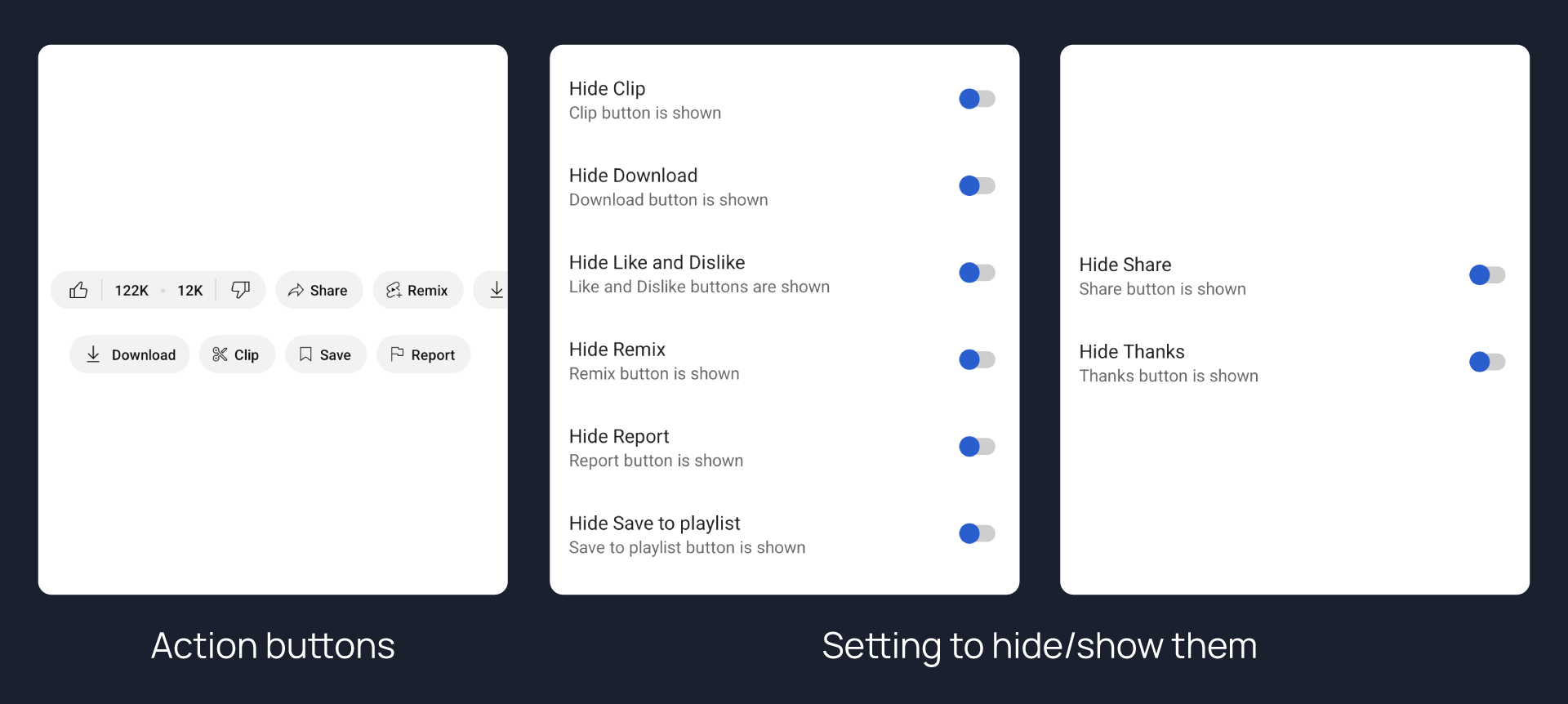Image resolution: width=1568 pixels, height=704 pixels.
Task: Click the scissors Clip icon
Action: (x=220, y=354)
